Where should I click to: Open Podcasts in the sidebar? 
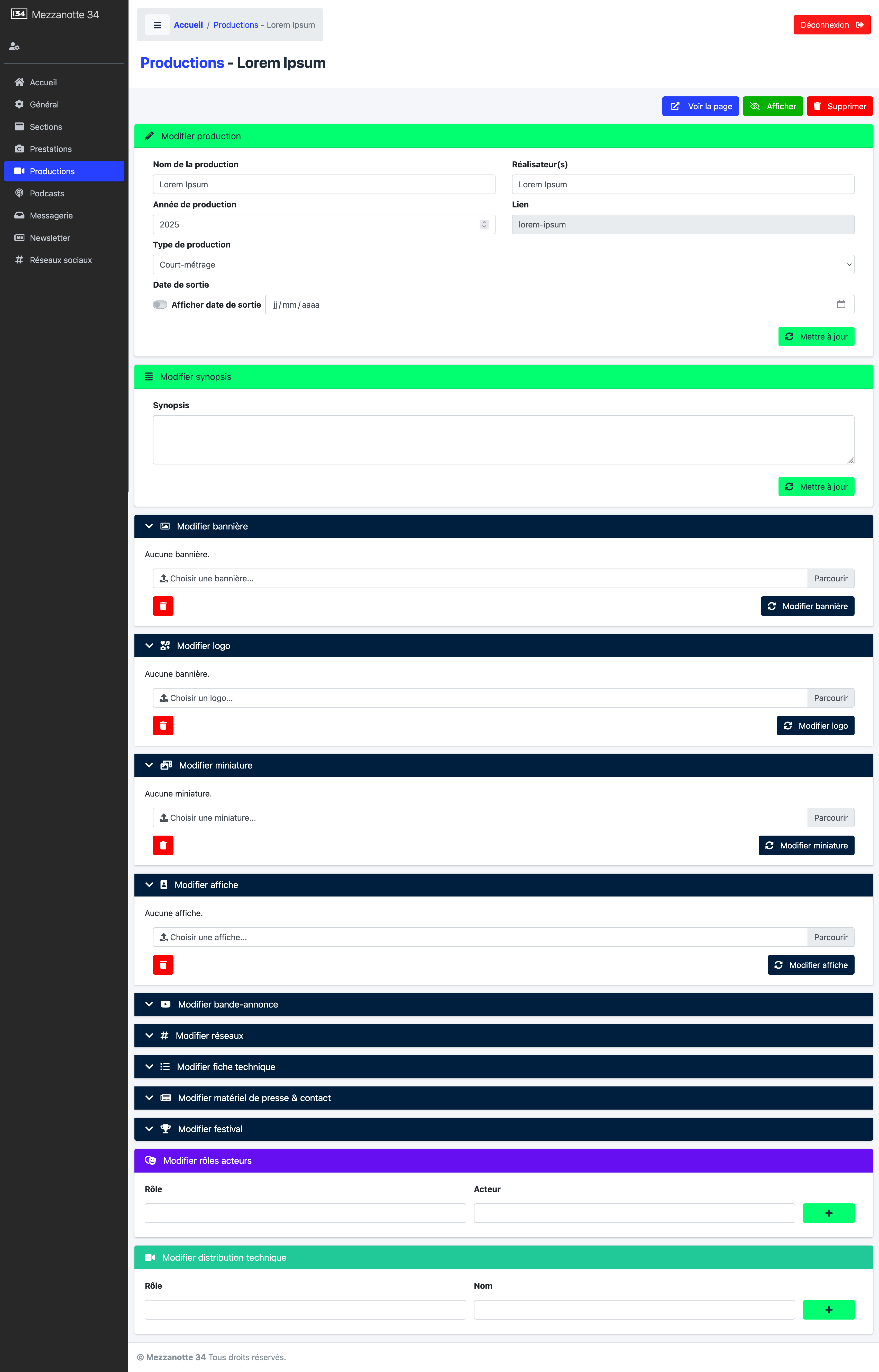[64, 194]
